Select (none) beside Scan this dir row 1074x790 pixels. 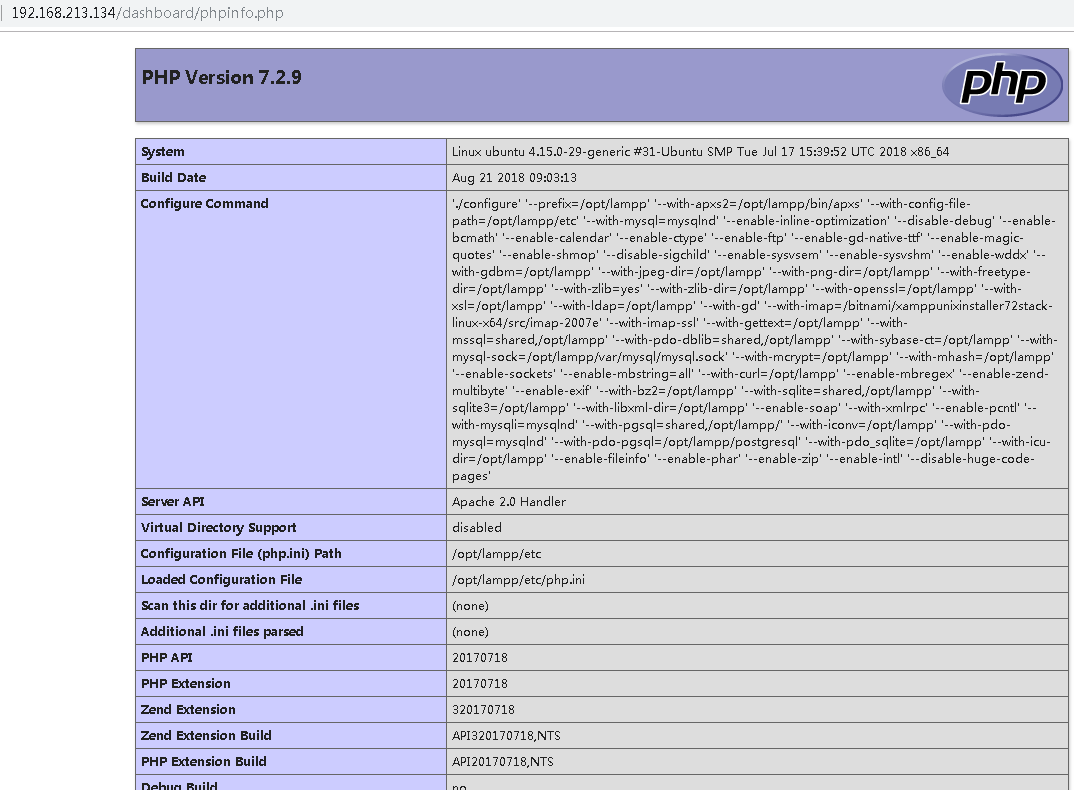[x=470, y=606]
